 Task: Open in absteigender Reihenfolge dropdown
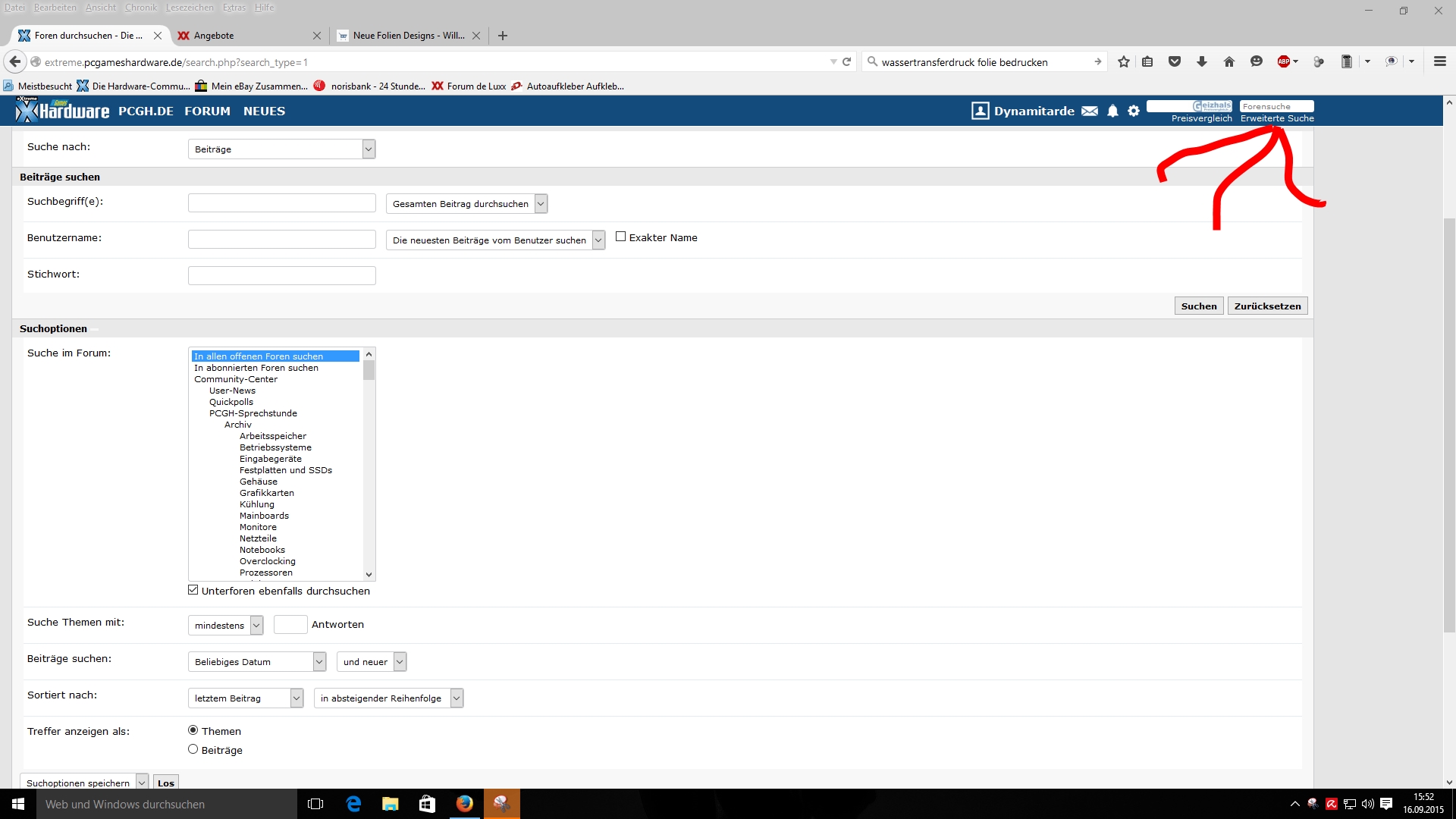coord(388,698)
